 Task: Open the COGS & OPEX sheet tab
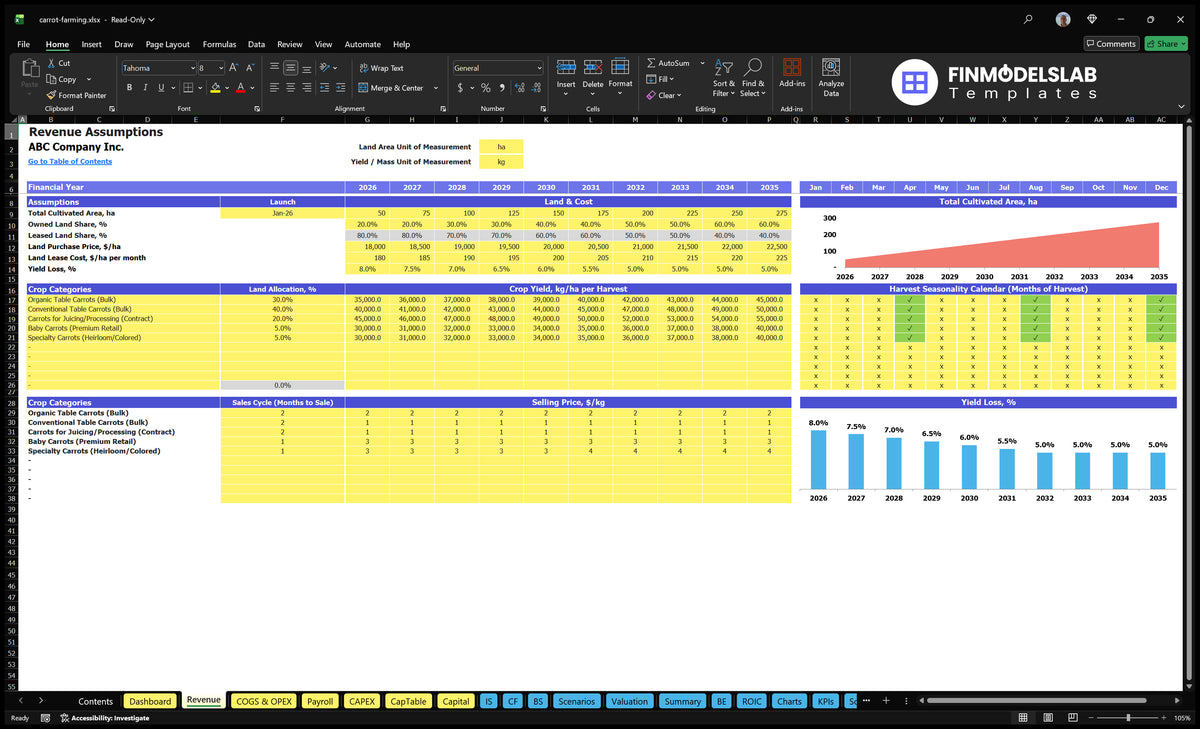point(263,701)
